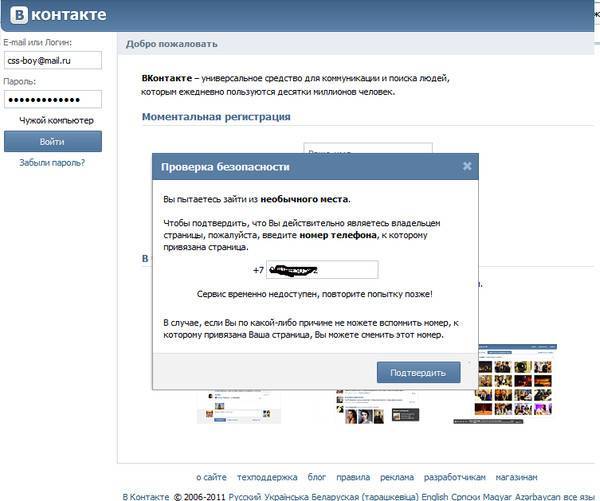Go to the 'блог' footer link
The height and width of the screenshot is (501, 600).
point(317,477)
